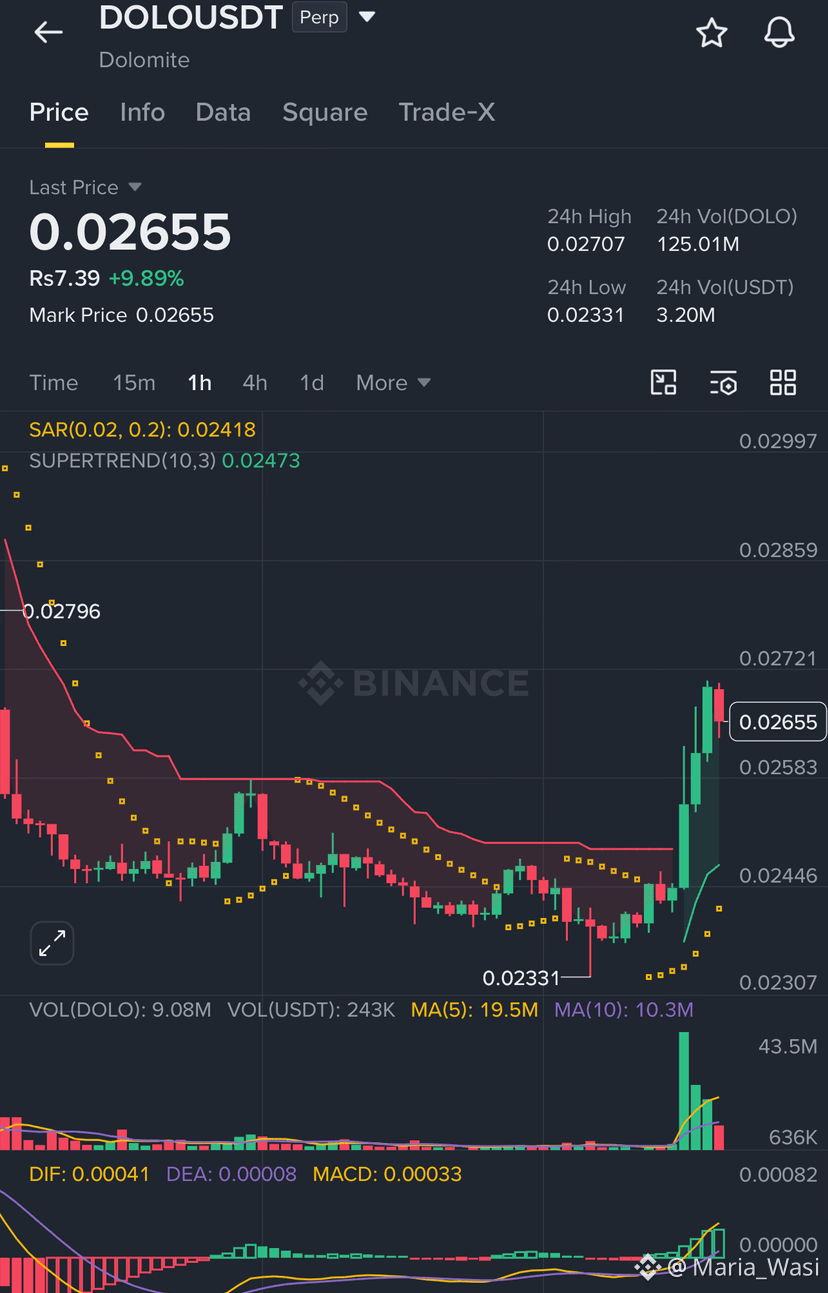Tap the 24h High value 0.02707
Viewport: 828px width, 1293px height.
[x=586, y=244]
